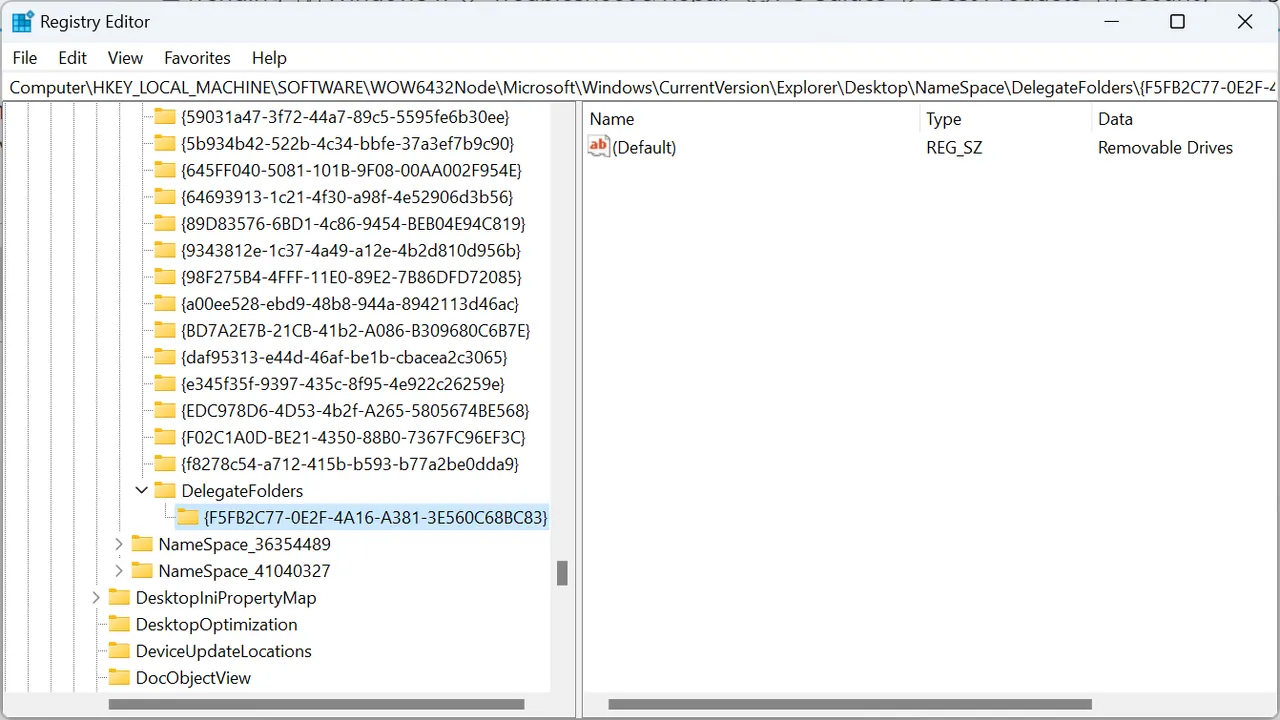Screen dimensions: 1280x720
Task: Select the {F5FB2C77-0E2F-4A16-A381-3E560C68BC83} key label
Action: (375, 517)
